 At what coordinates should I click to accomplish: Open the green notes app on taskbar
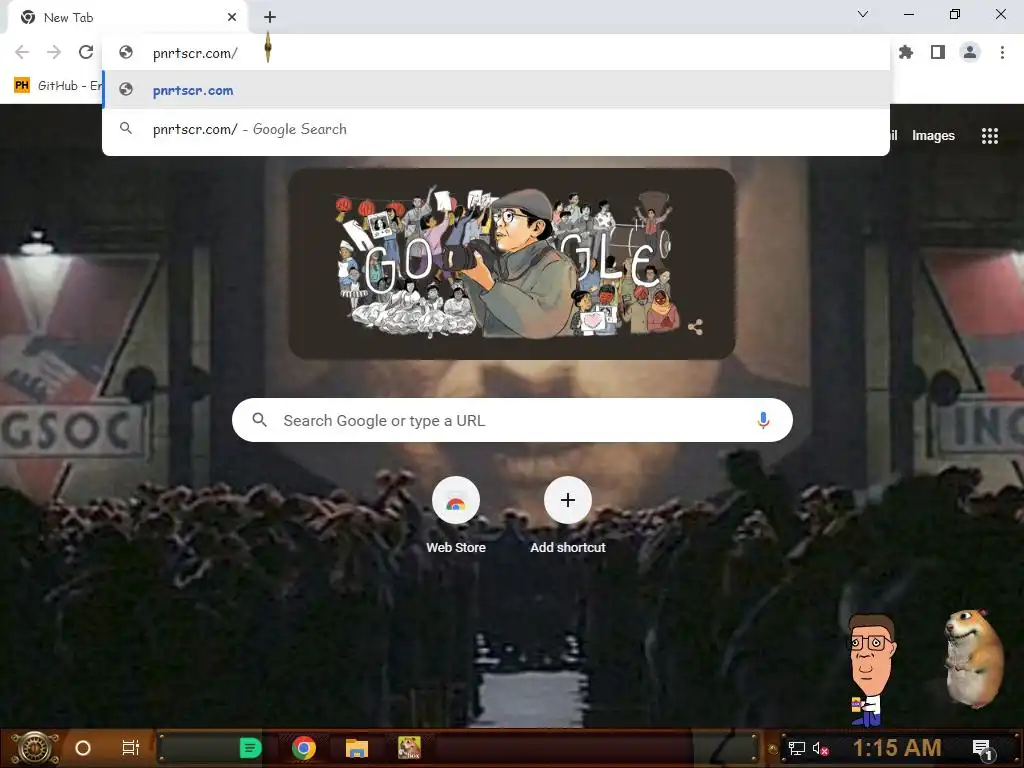250,748
